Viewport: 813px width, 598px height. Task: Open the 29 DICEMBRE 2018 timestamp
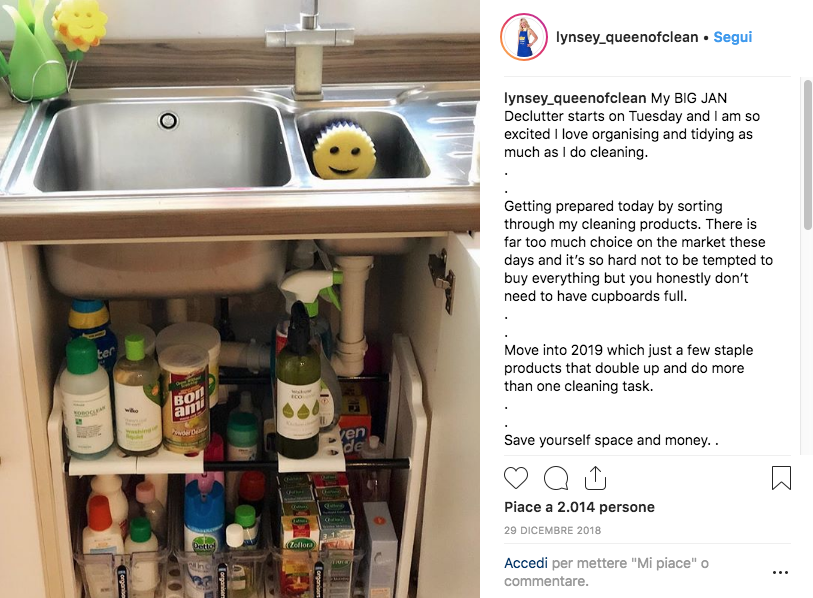click(x=552, y=531)
